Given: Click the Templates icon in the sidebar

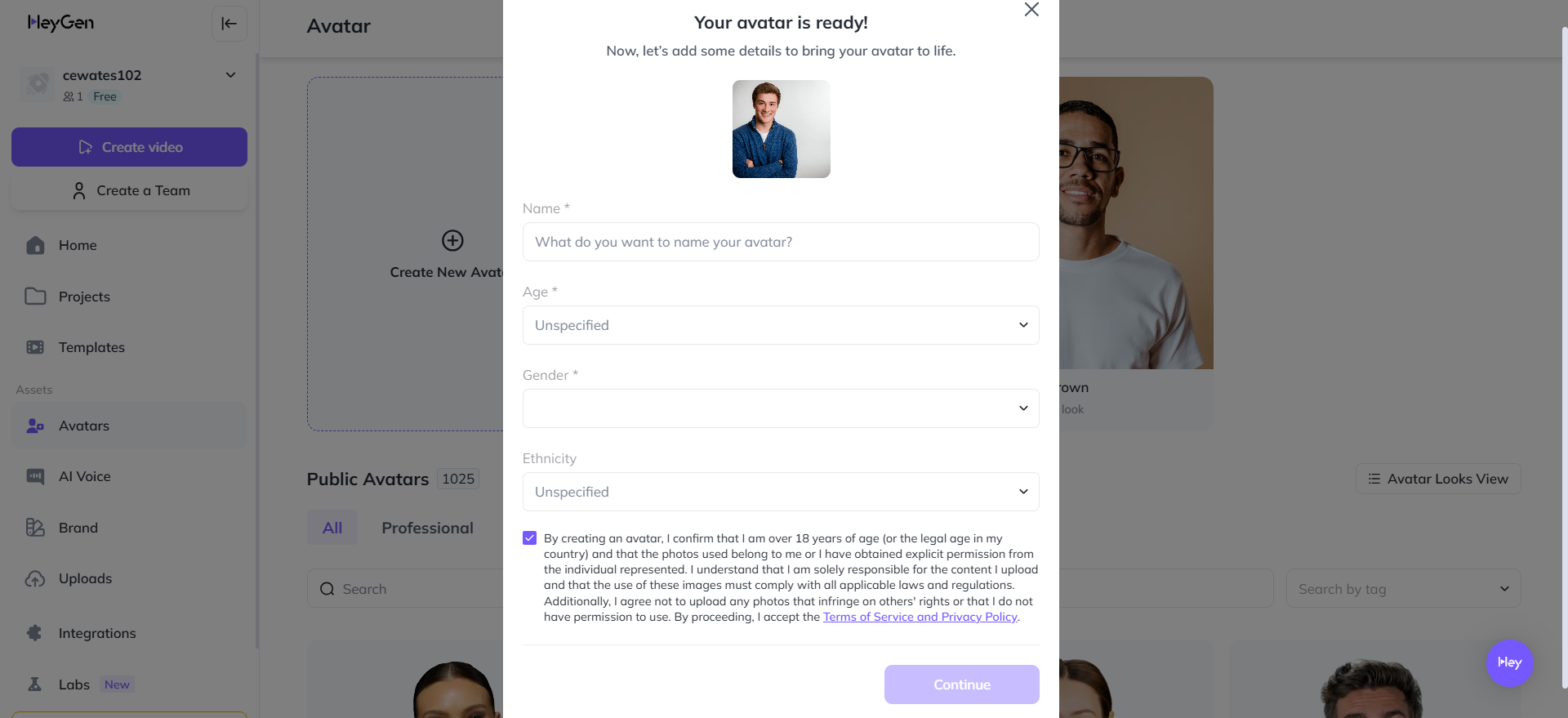Looking at the screenshot, I should (35, 347).
